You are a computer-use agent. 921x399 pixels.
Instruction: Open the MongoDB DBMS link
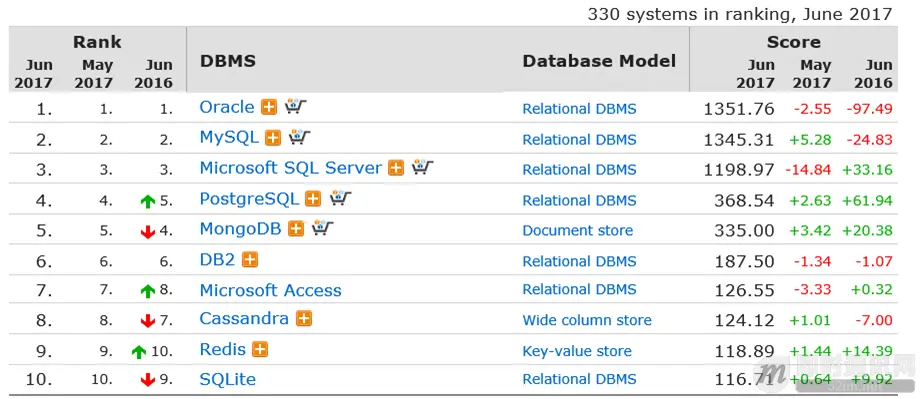(x=240, y=229)
